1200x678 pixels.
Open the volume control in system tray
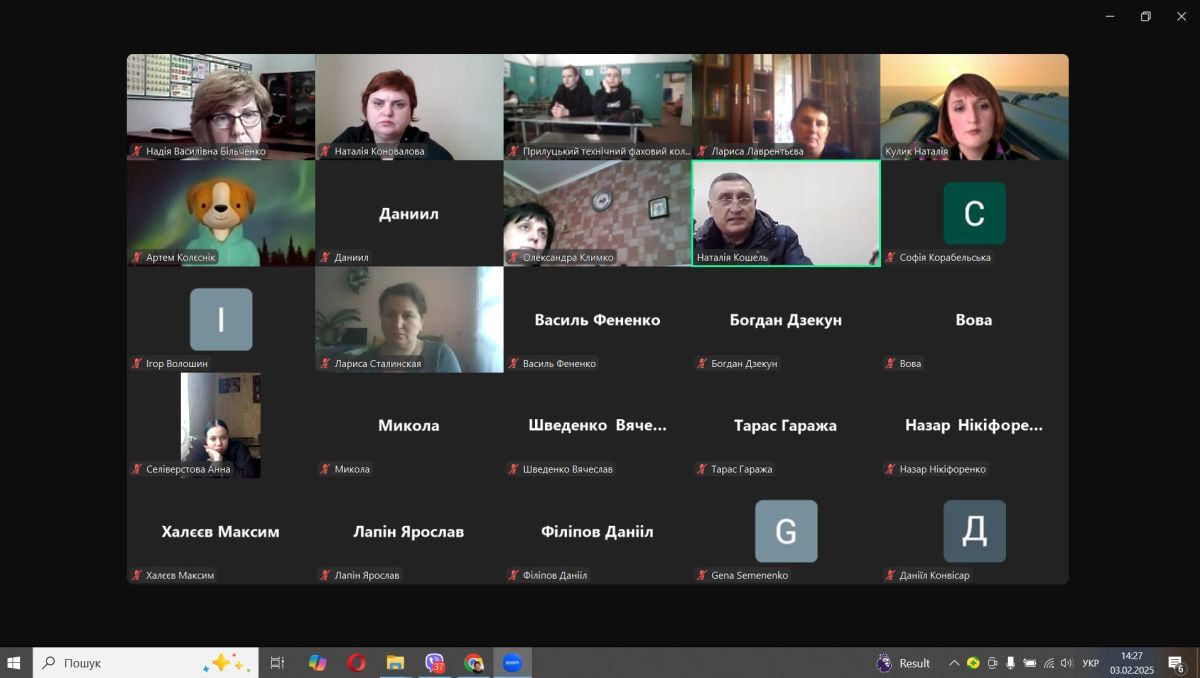click(x=1066, y=663)
